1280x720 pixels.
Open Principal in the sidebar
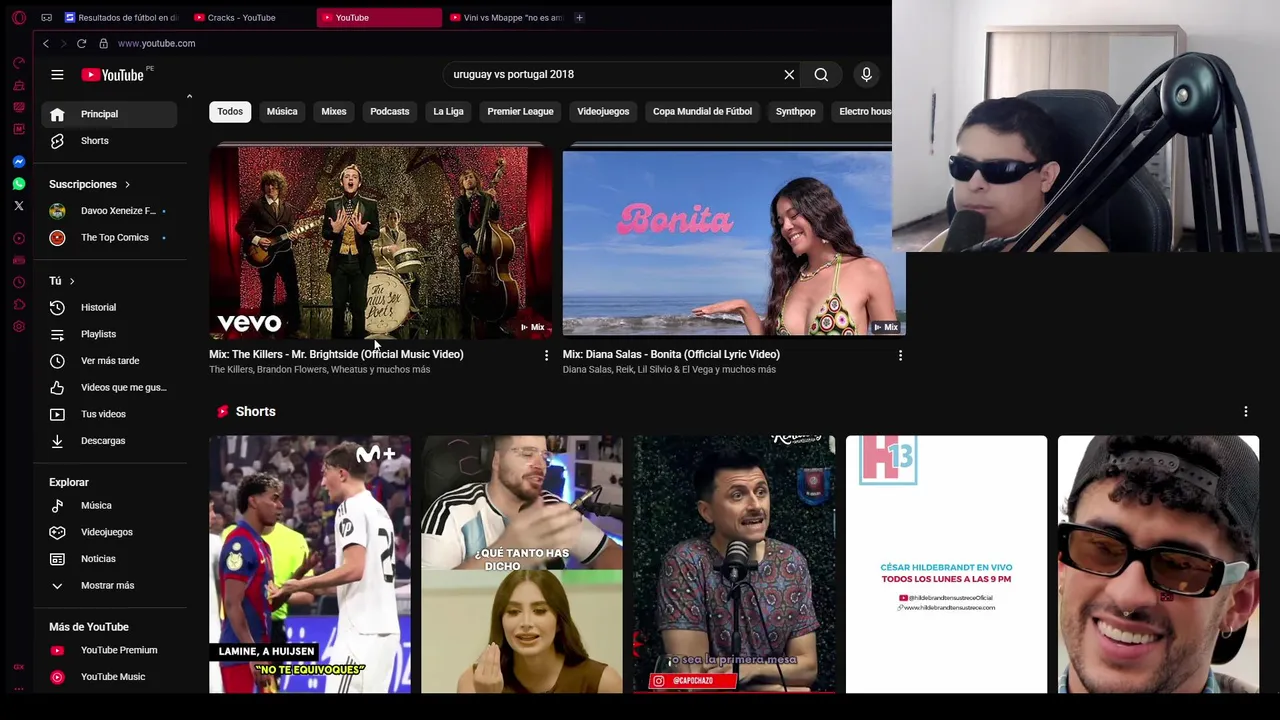110,114
